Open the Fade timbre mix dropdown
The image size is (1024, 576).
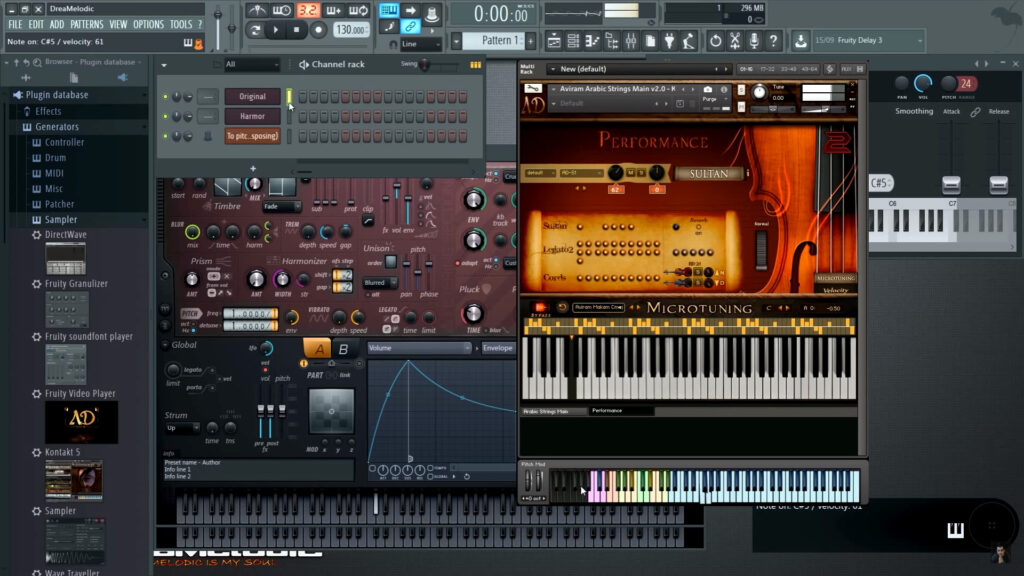pyautogui.click(x=282, y=206)
